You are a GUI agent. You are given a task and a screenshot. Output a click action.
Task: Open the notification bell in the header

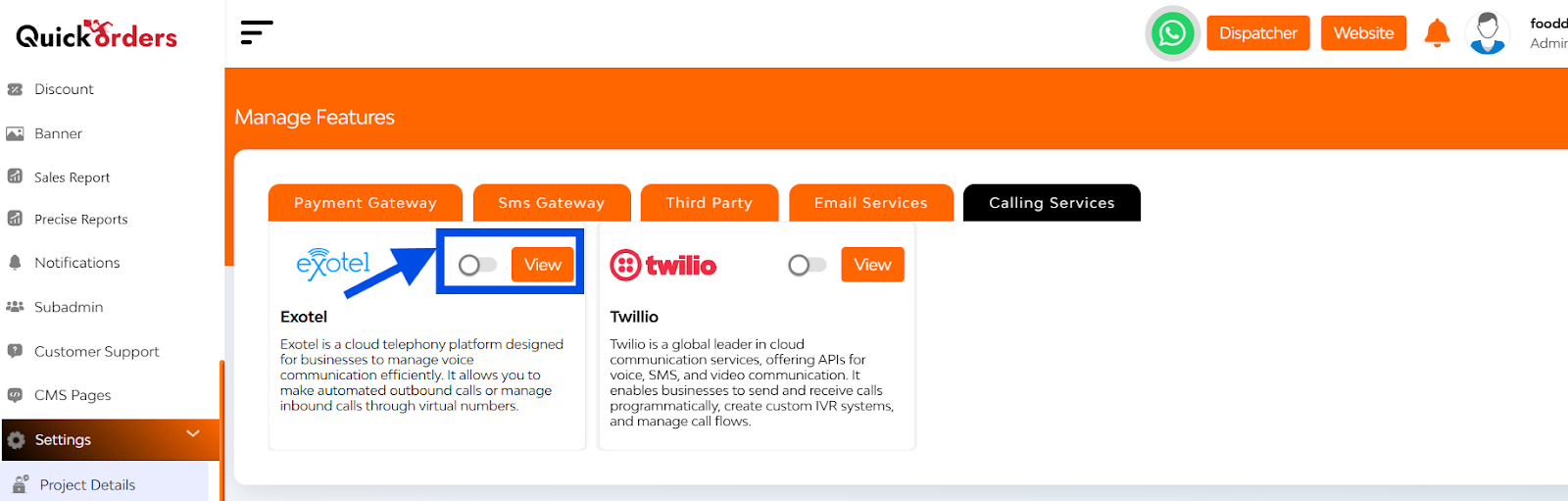1437,32
